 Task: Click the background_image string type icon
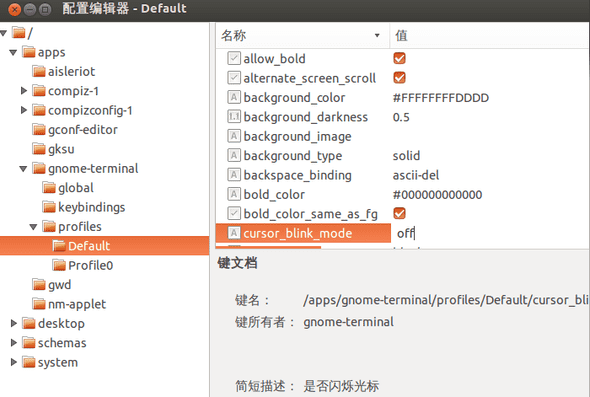tap(234, 136)
